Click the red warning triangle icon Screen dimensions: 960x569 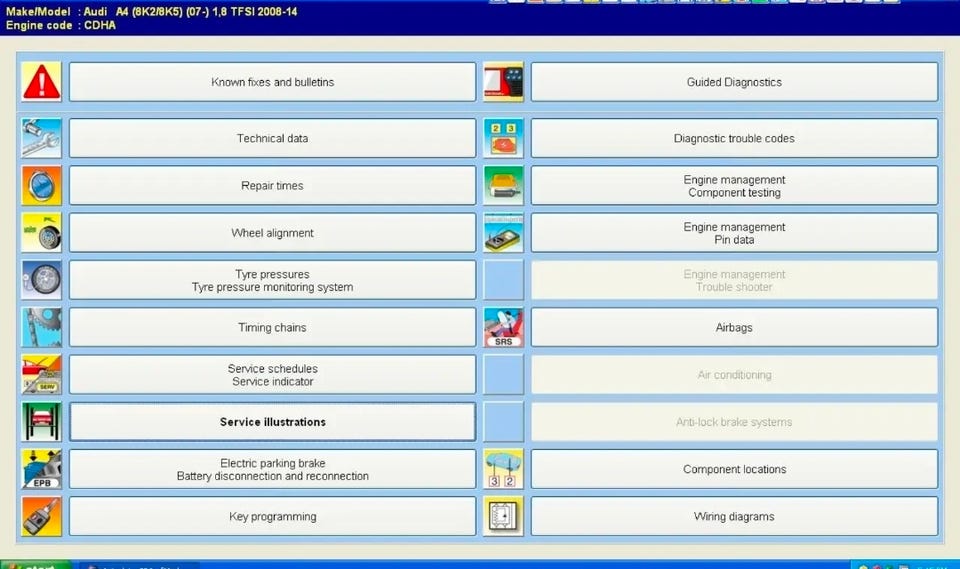pos(42,81)
